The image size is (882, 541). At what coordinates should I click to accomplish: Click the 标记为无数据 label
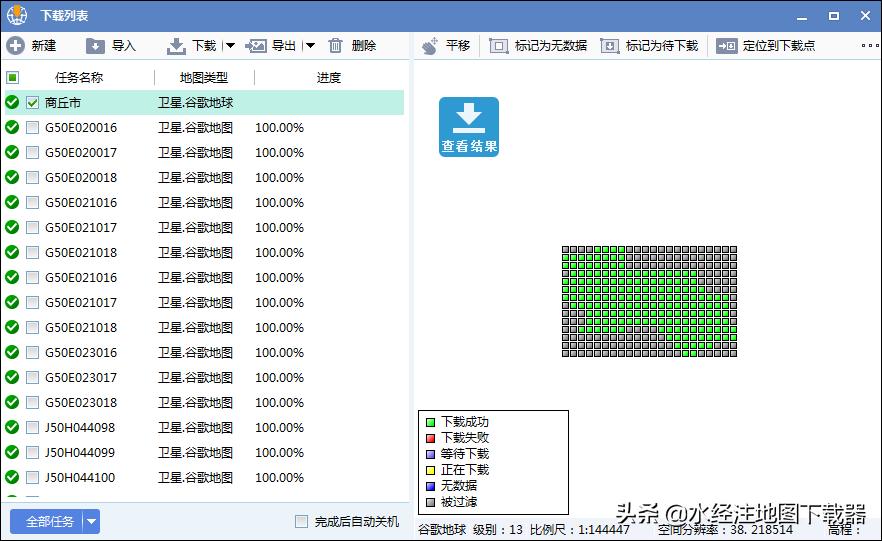(x=551, y=46)
